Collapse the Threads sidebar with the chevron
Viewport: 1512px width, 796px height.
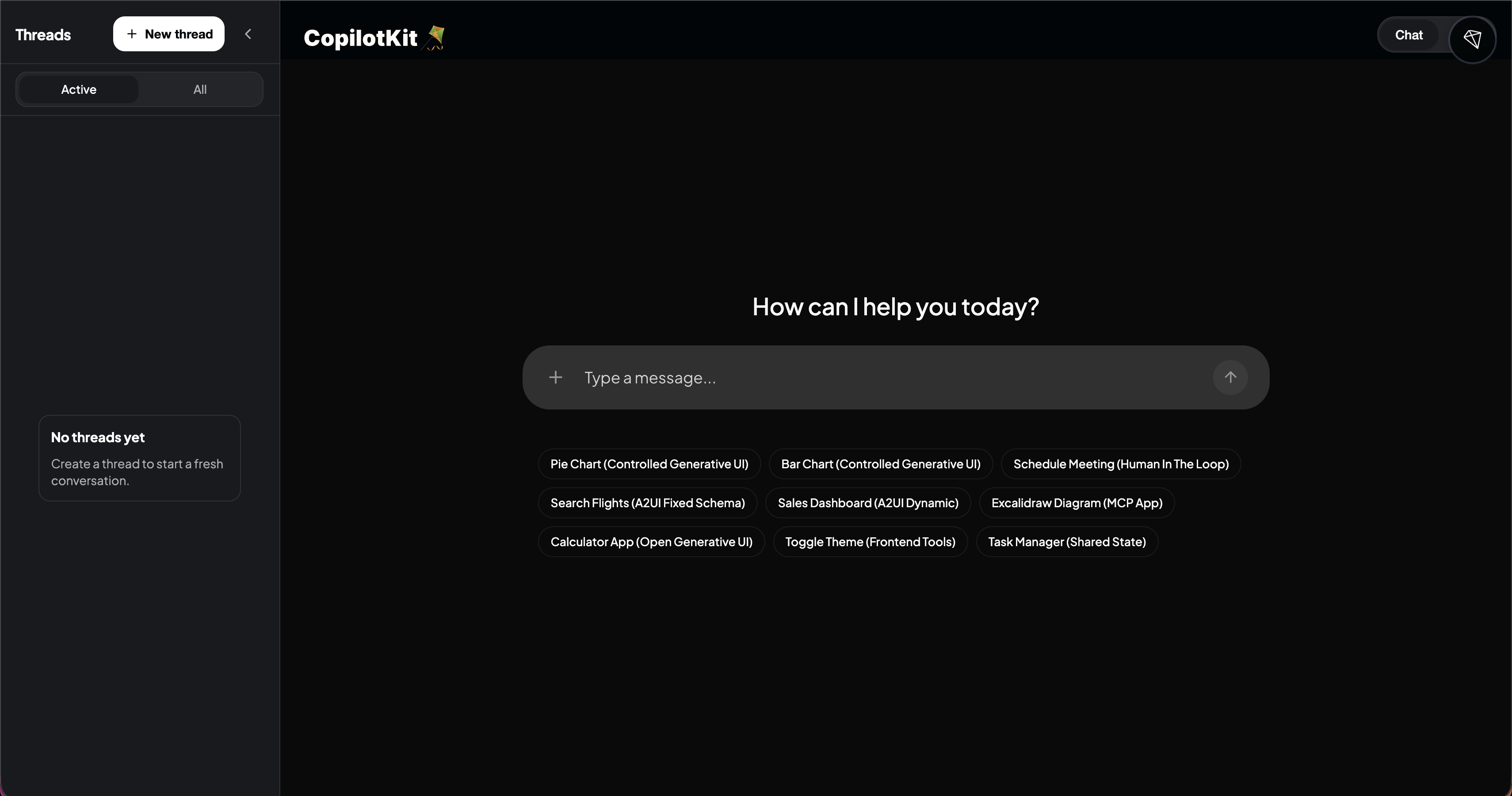[248, 34]
